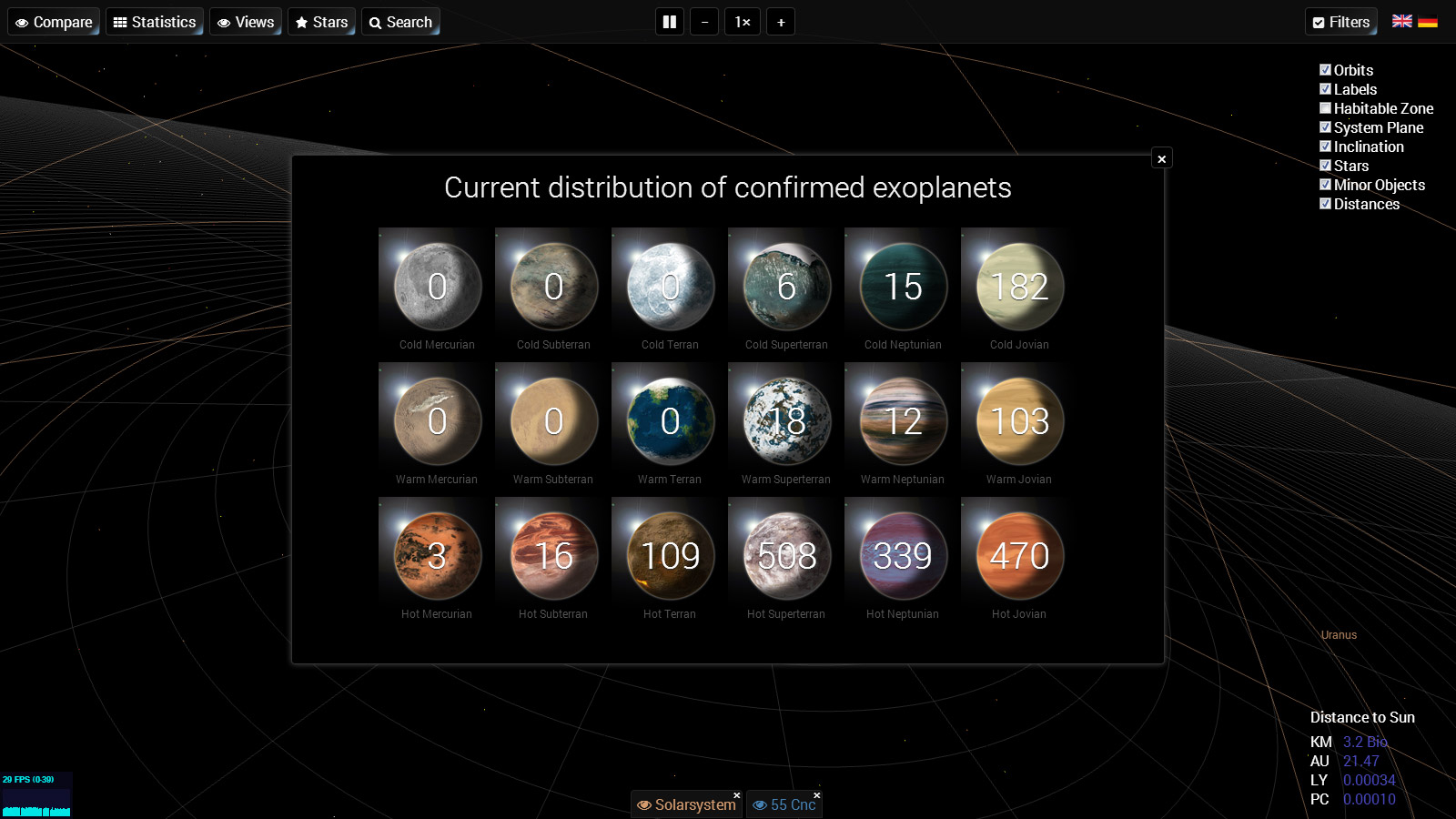Select the Hot Subterran planet icon
Screen dimensions: 1456x819
(553, 555)
